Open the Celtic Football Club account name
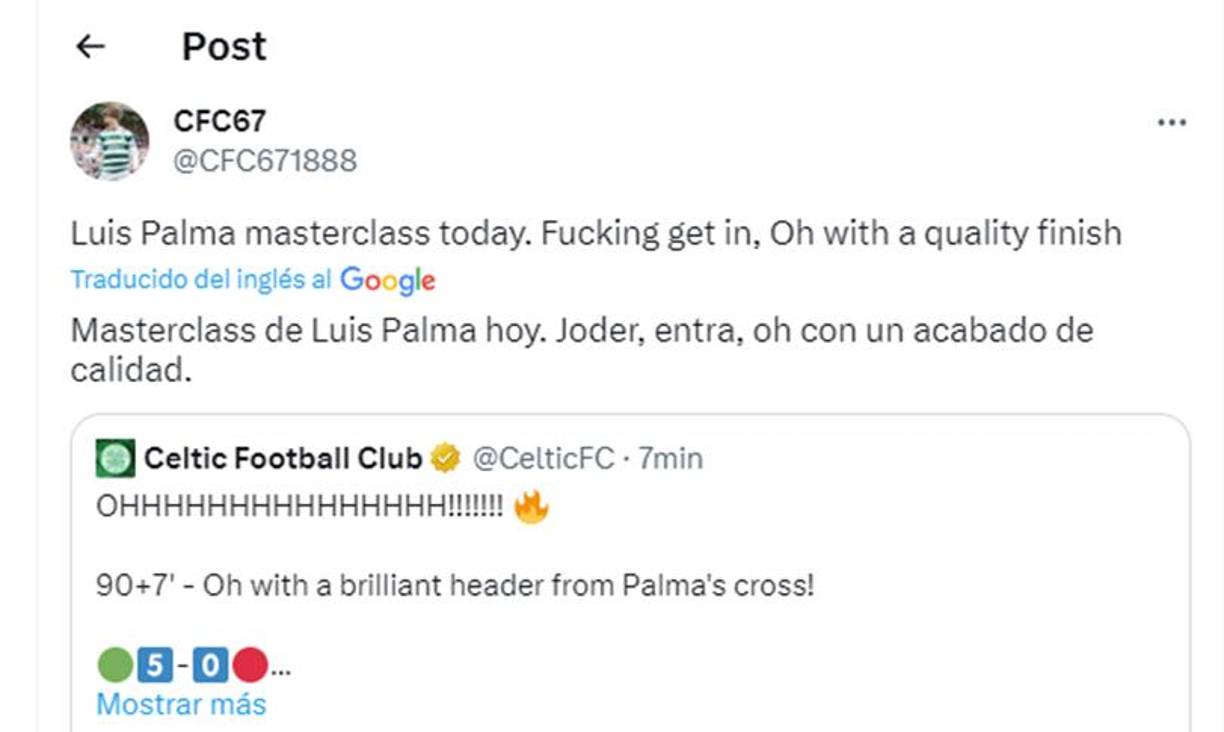Screen dimensions: 1224x732 pos(283,459)
